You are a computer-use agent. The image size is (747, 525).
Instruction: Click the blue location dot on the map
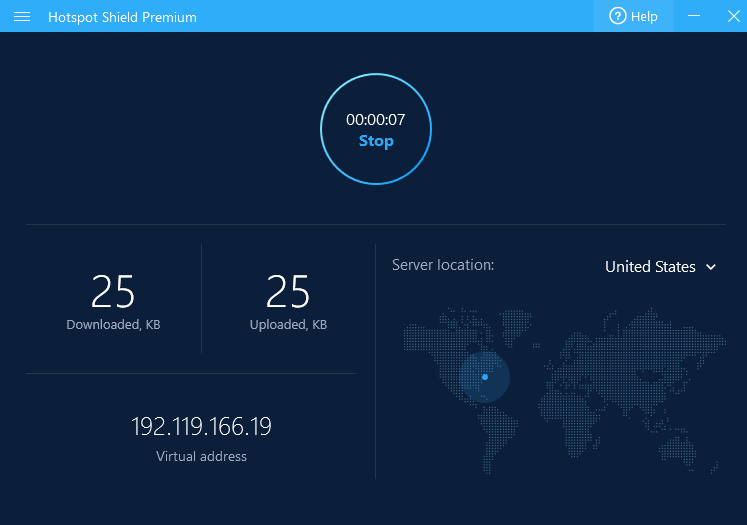485,377
